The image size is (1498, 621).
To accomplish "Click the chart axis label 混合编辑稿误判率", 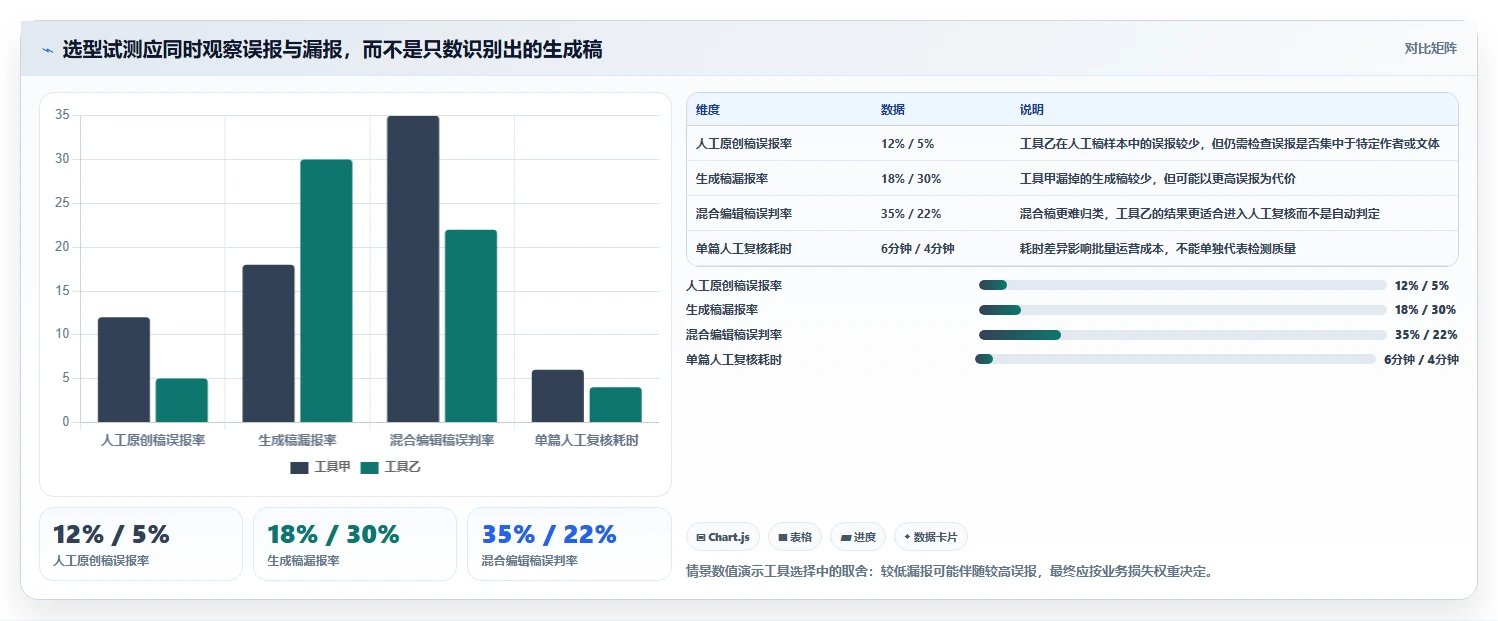I will pyautogui.click(x=442, y=440).
